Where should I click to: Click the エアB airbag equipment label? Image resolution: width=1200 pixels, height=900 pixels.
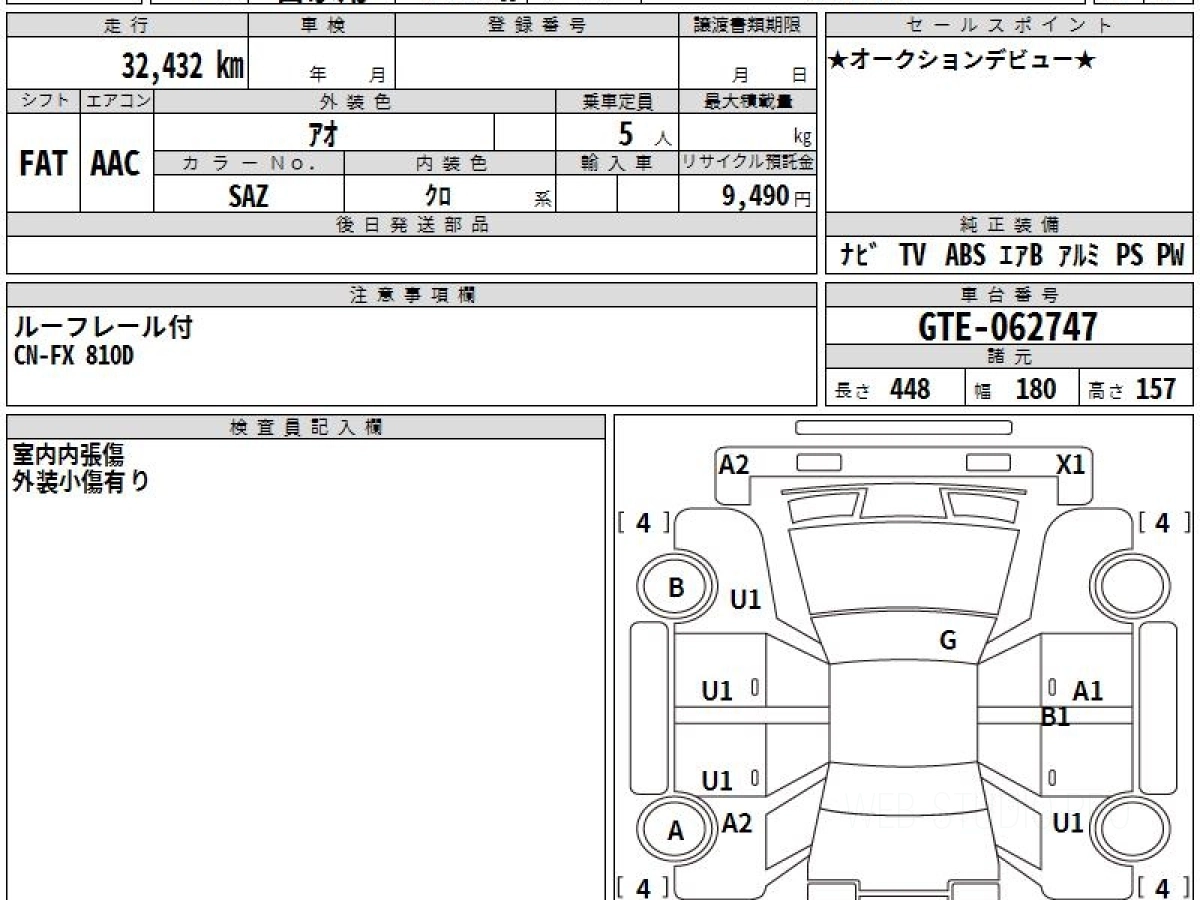click(1021, 255)
